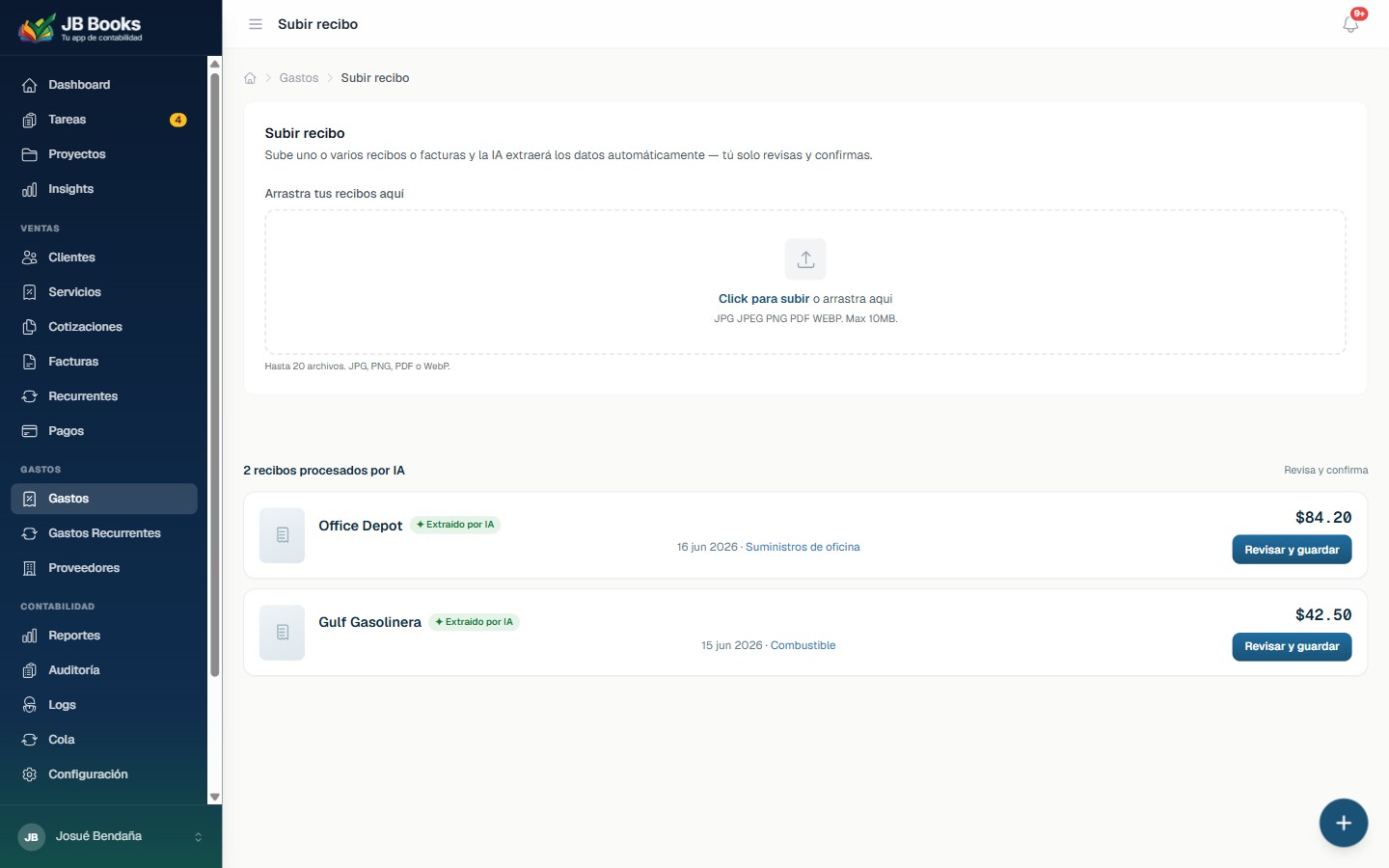Click the sidebar scroll down arrow
The width and height of the screenshot is (1389, 868).
(x=215, y=798)
